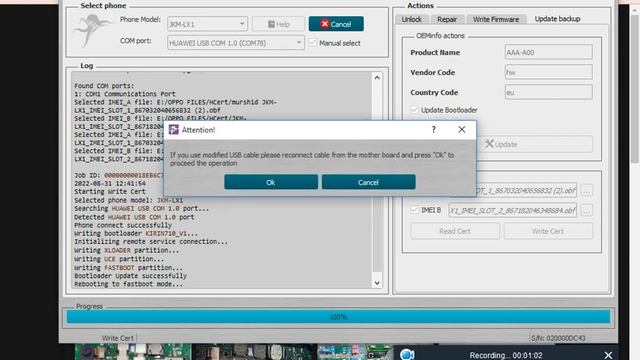Open the Phone Model dropdown JKM-LX1
This screenshot has height=360, width=640.
(x=207, y=24)
